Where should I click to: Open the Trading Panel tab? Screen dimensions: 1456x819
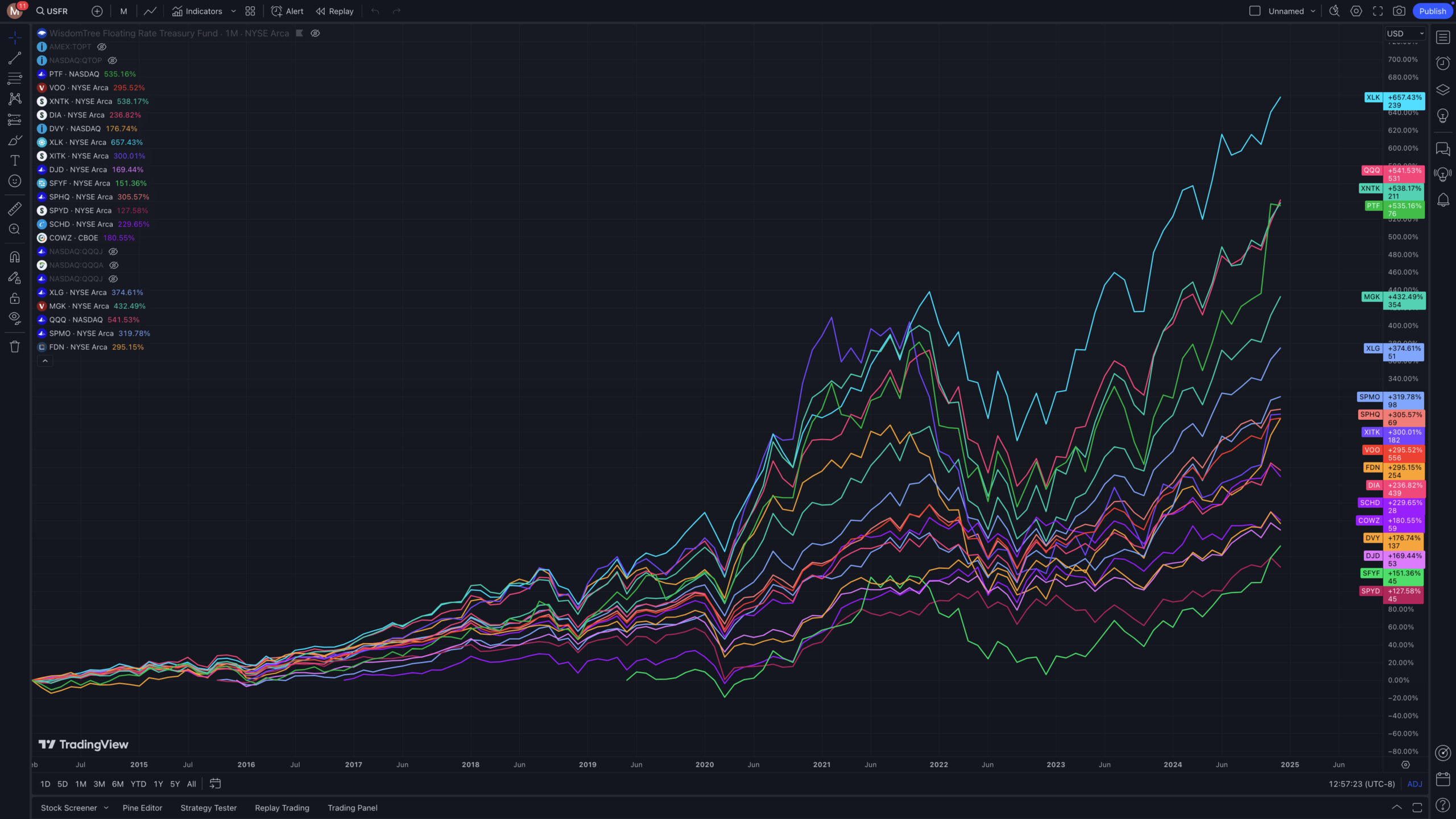(x=352, y=808)
